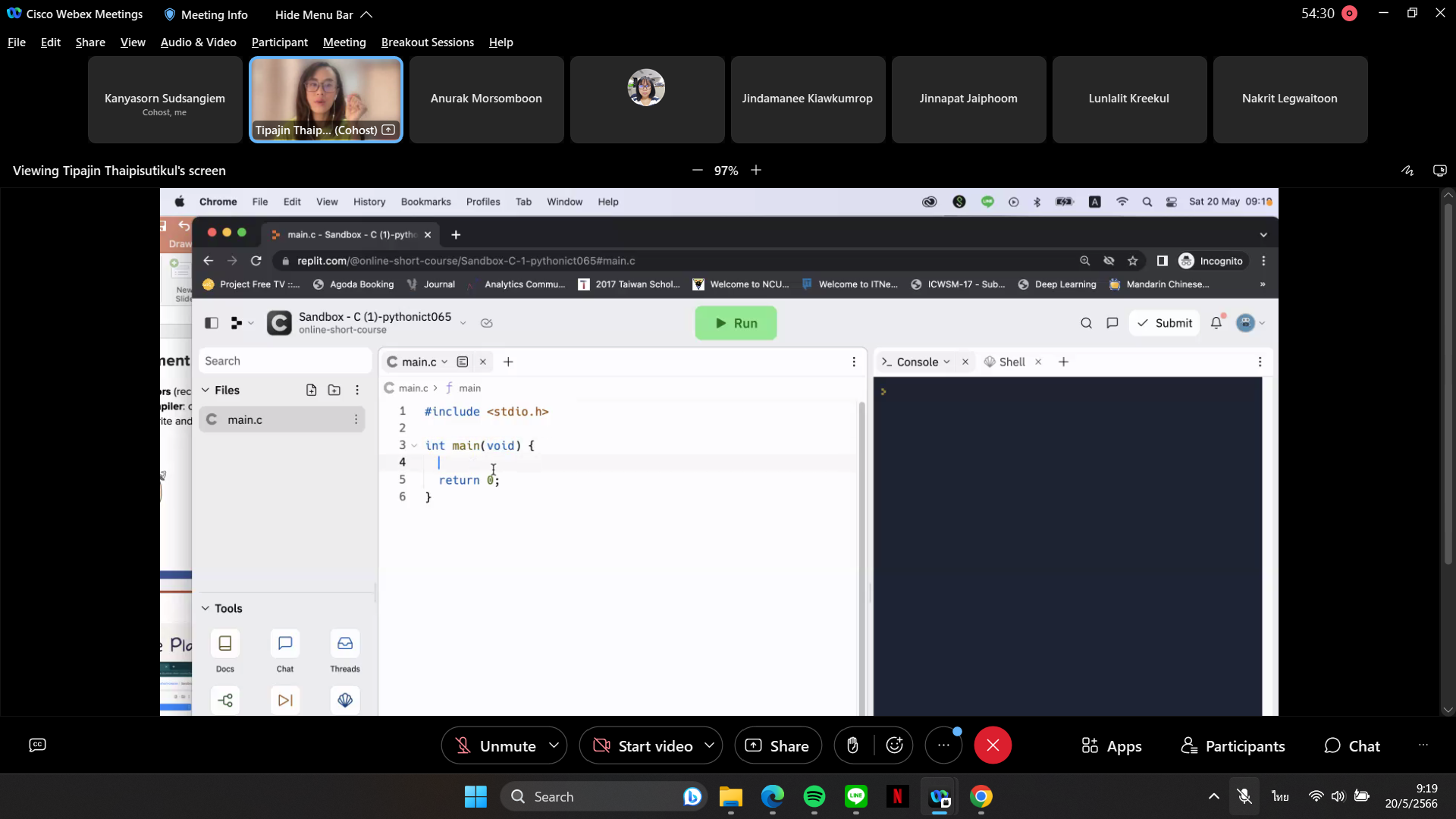Open the Audio & Video menu

click(198, 42)
